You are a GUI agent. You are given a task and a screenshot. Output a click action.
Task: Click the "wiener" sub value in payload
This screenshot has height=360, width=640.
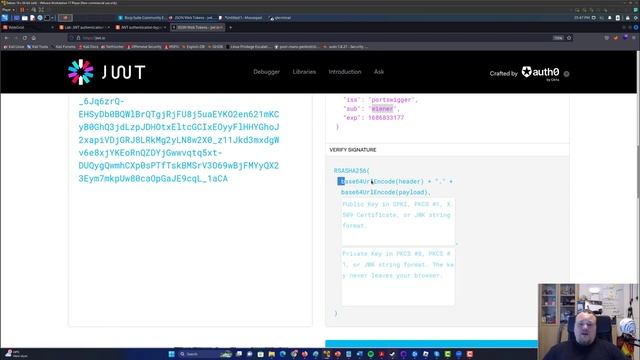[382, 109]
